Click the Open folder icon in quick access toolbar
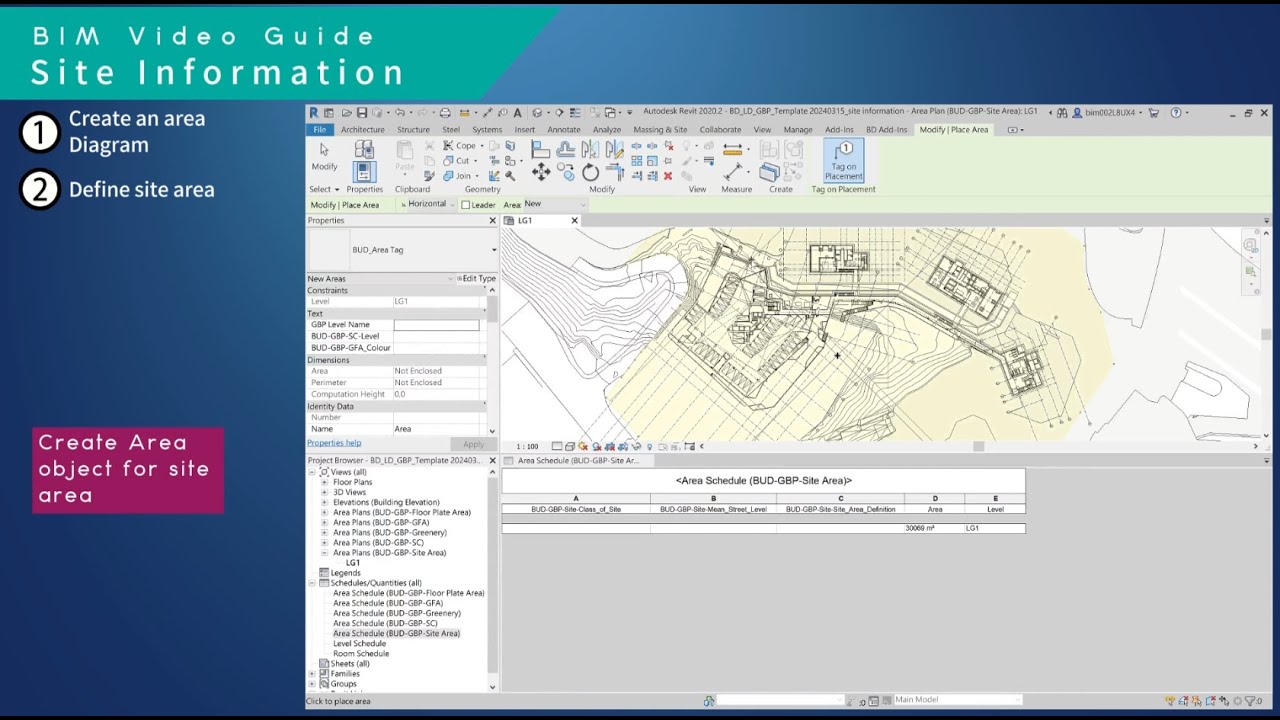 [x=347, y=113]
